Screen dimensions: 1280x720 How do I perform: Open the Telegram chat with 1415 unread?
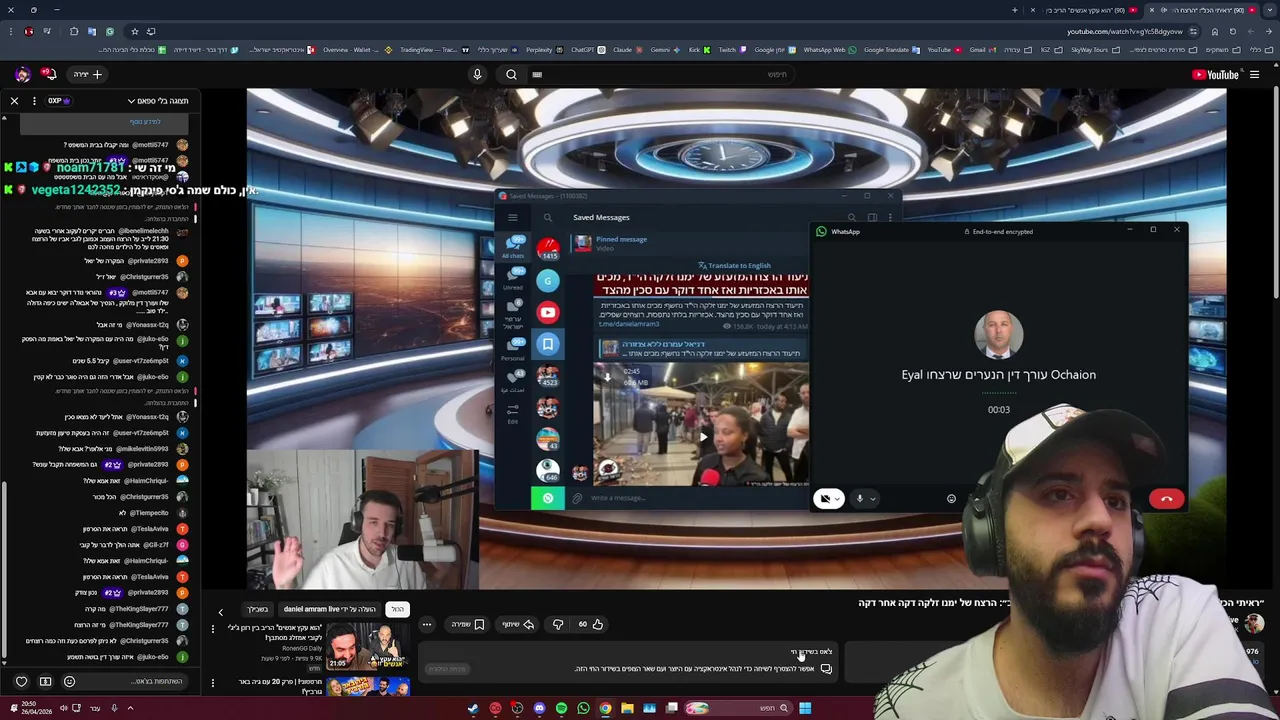(x=547, y=250)
